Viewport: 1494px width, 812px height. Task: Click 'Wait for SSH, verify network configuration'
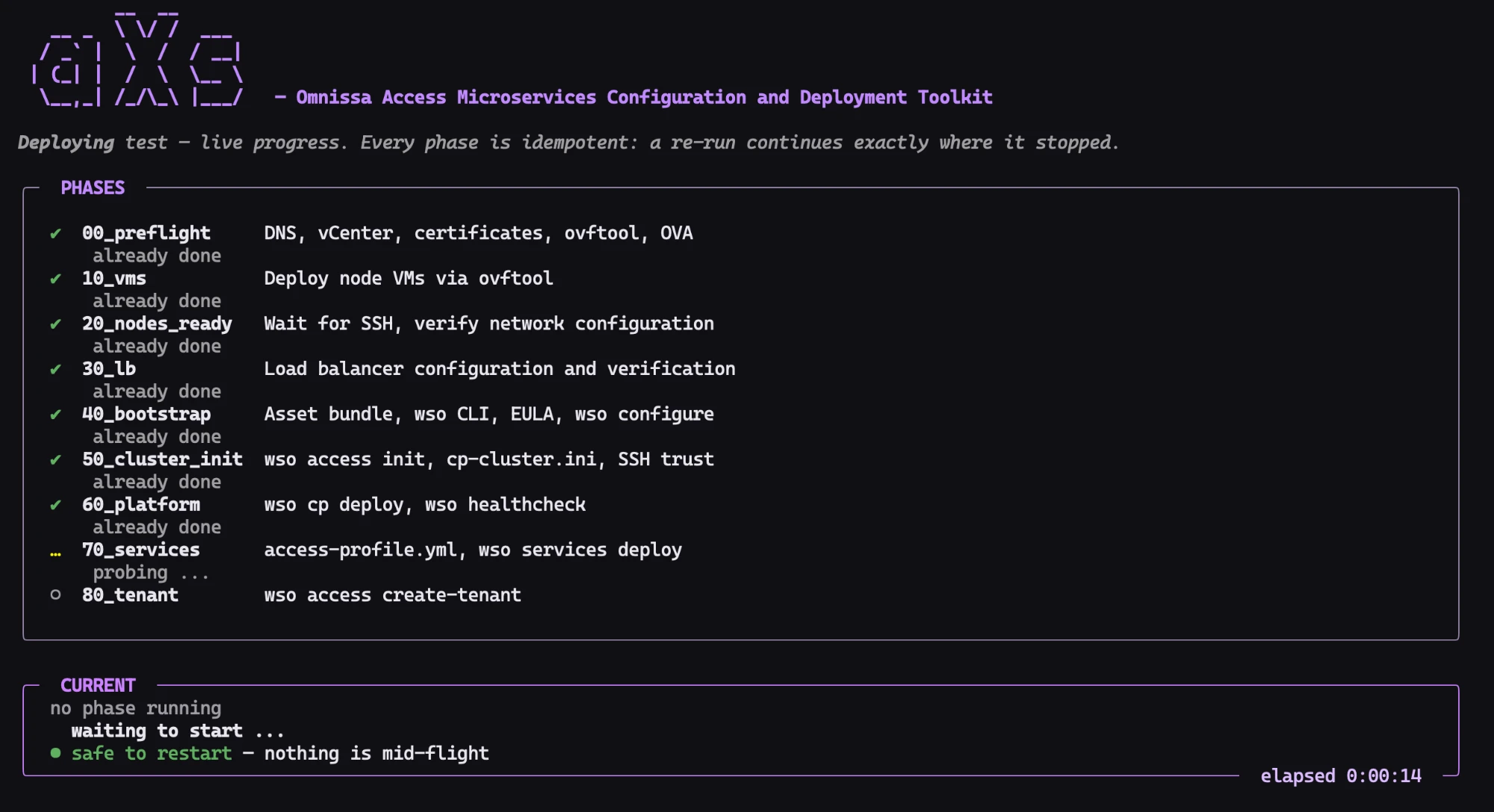tap(489, 323)
